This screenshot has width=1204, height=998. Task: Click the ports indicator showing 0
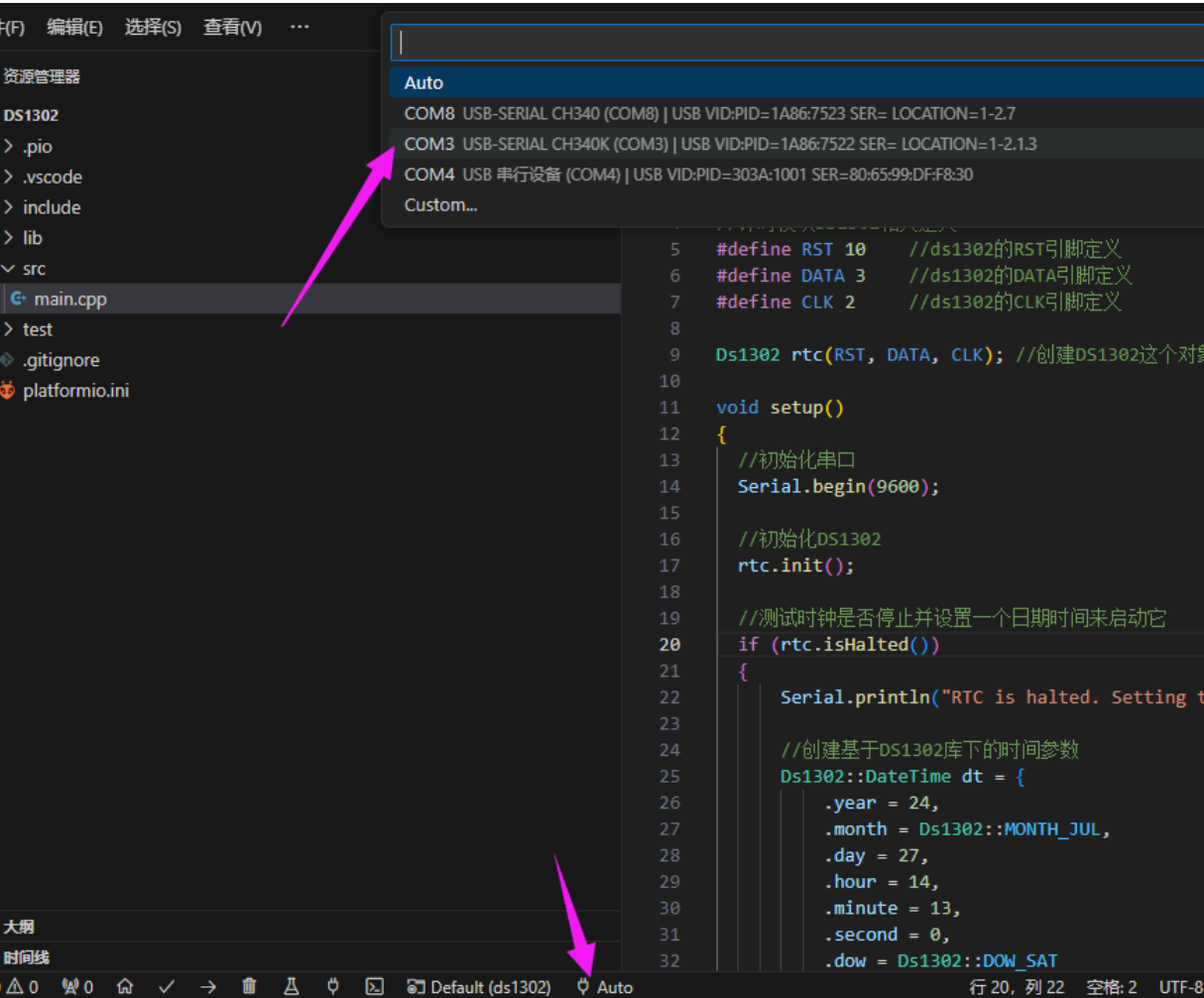[77, 986]
